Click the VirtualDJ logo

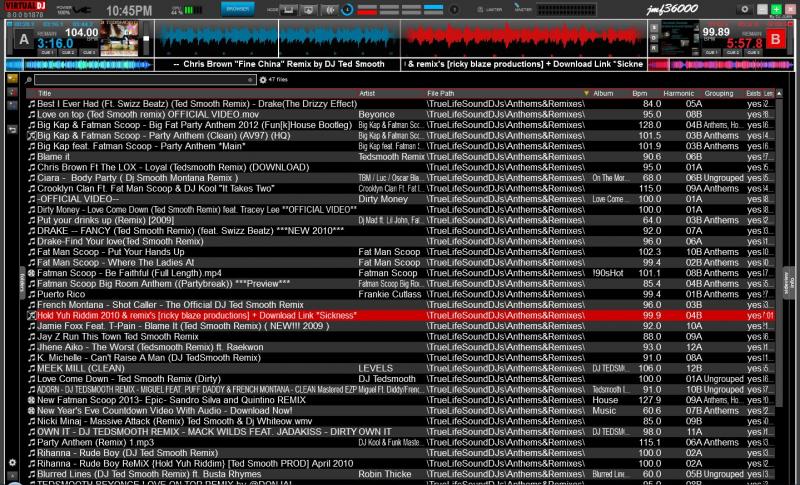[25, 6]
